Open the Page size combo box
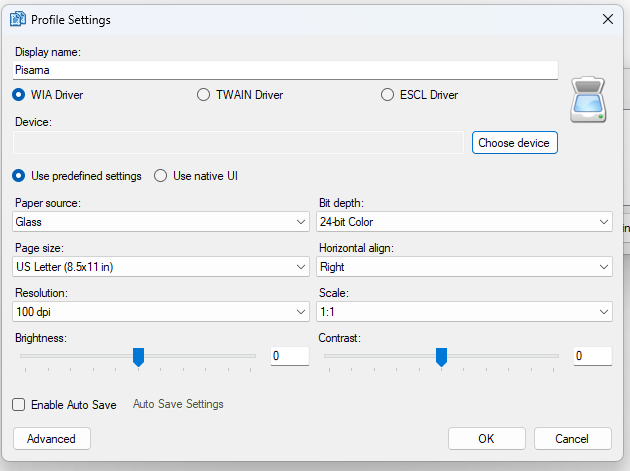Screen dimensions: 630x471 pyautogui.click(x=161, y=267)
